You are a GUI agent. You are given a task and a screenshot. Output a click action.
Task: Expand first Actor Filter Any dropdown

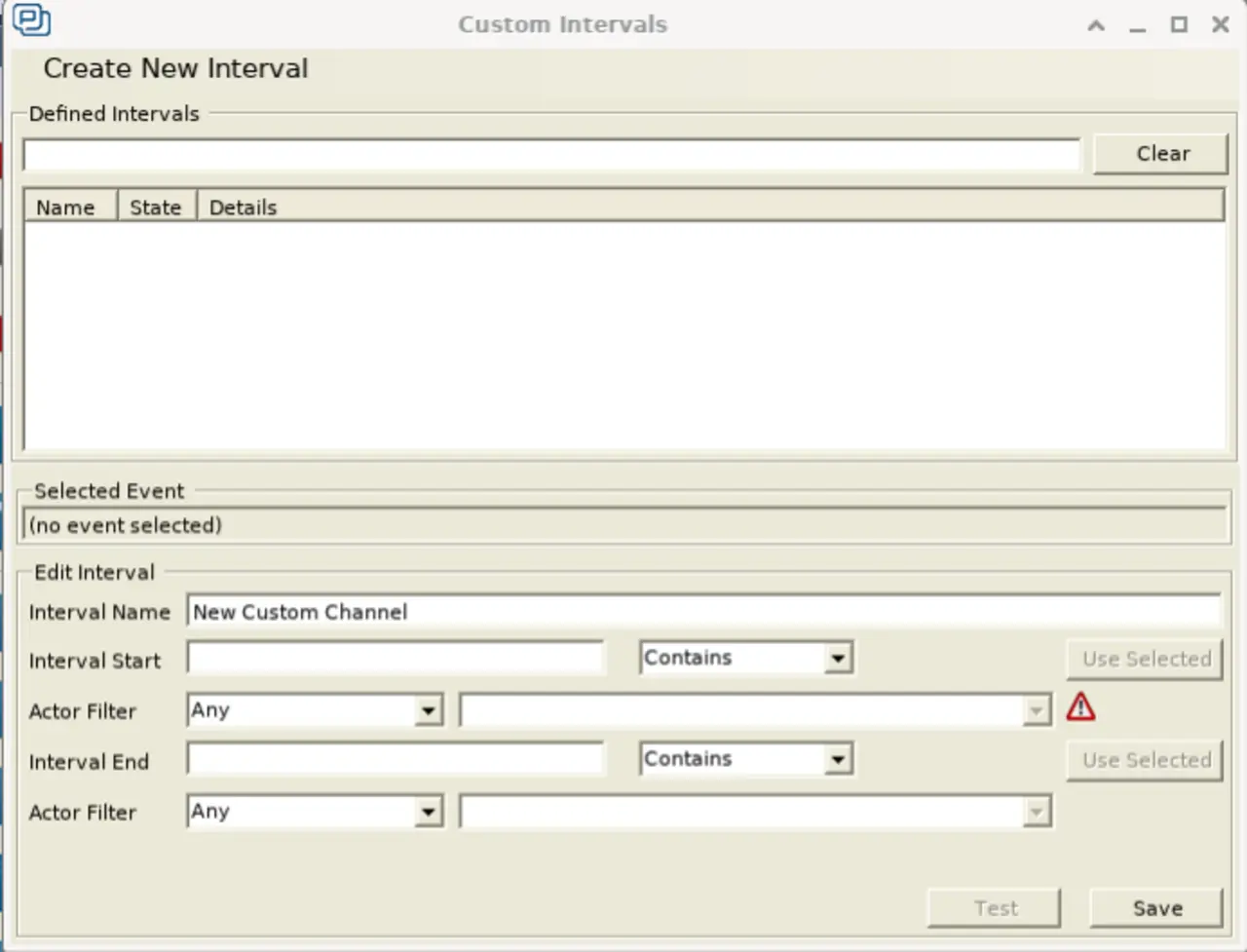point(428,711)
